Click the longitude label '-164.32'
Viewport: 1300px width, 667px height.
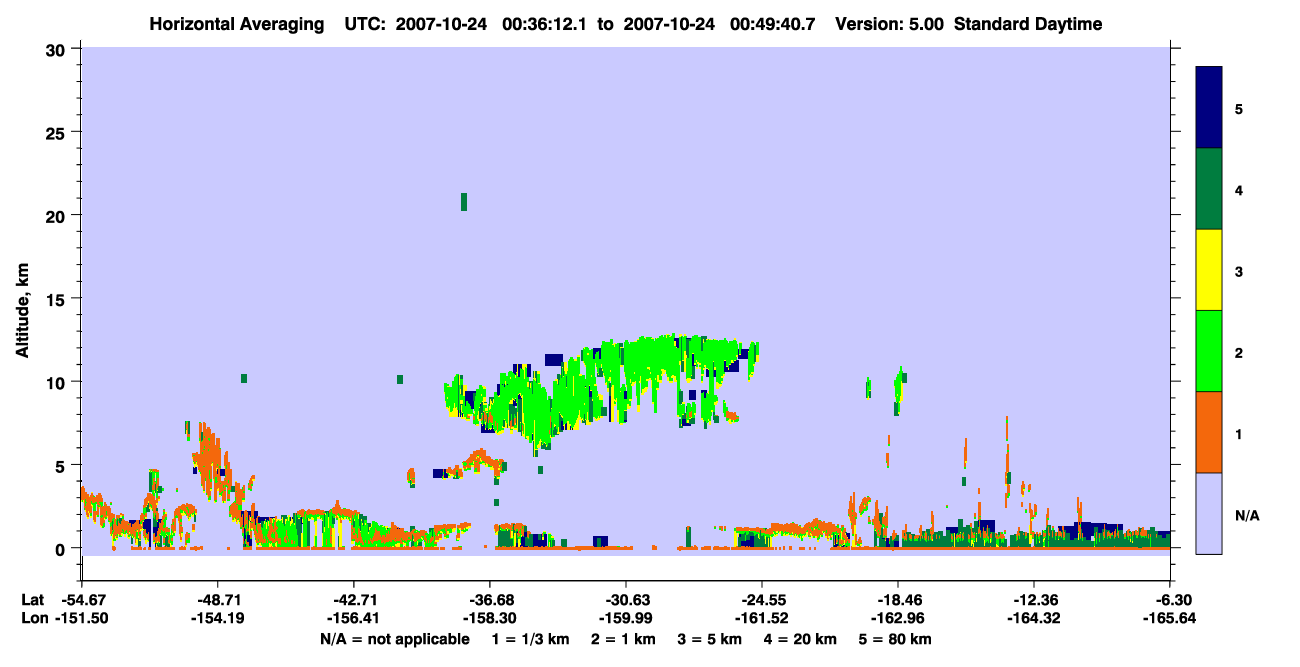tap(1034, 618)
